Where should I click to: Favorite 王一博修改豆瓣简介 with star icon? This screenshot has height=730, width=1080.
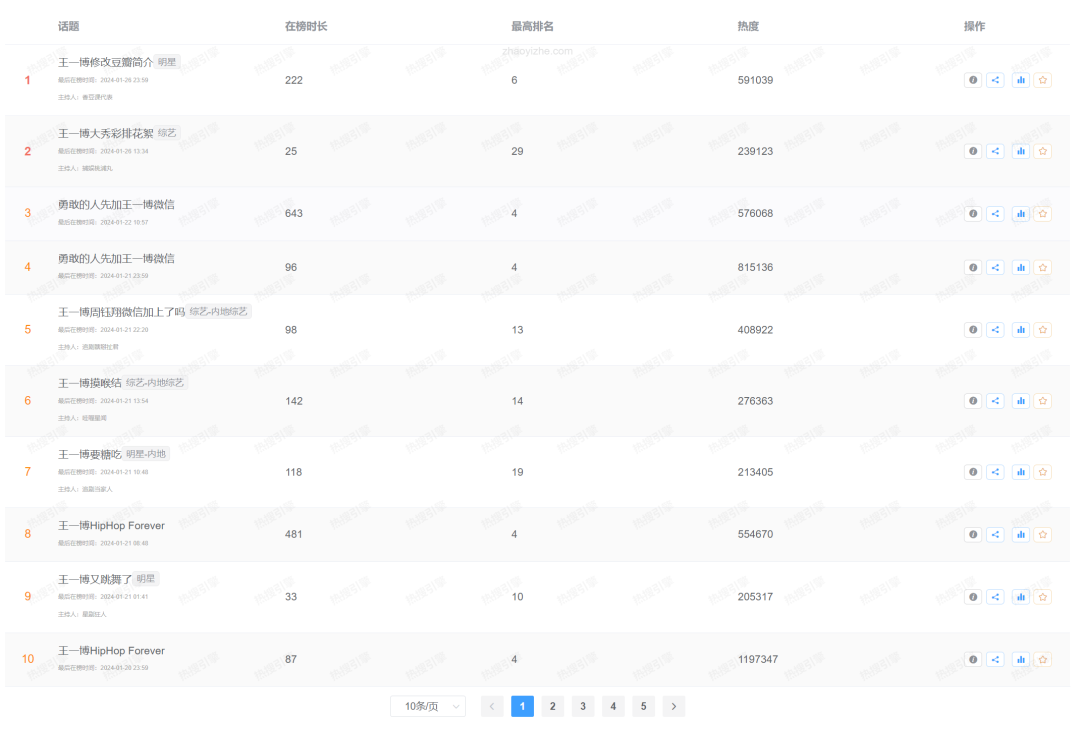coord(1043,80)
